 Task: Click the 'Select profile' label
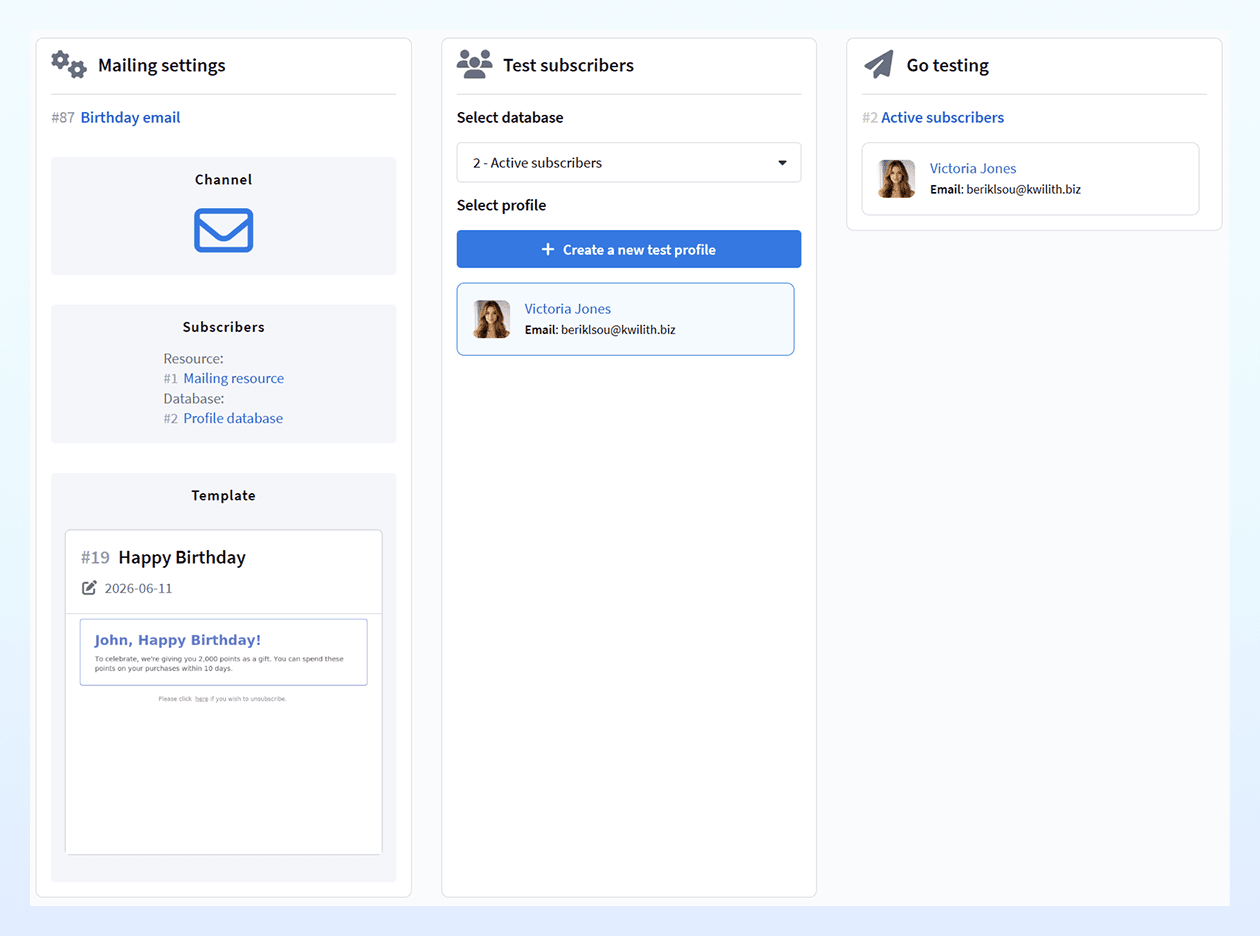point(502,205)
